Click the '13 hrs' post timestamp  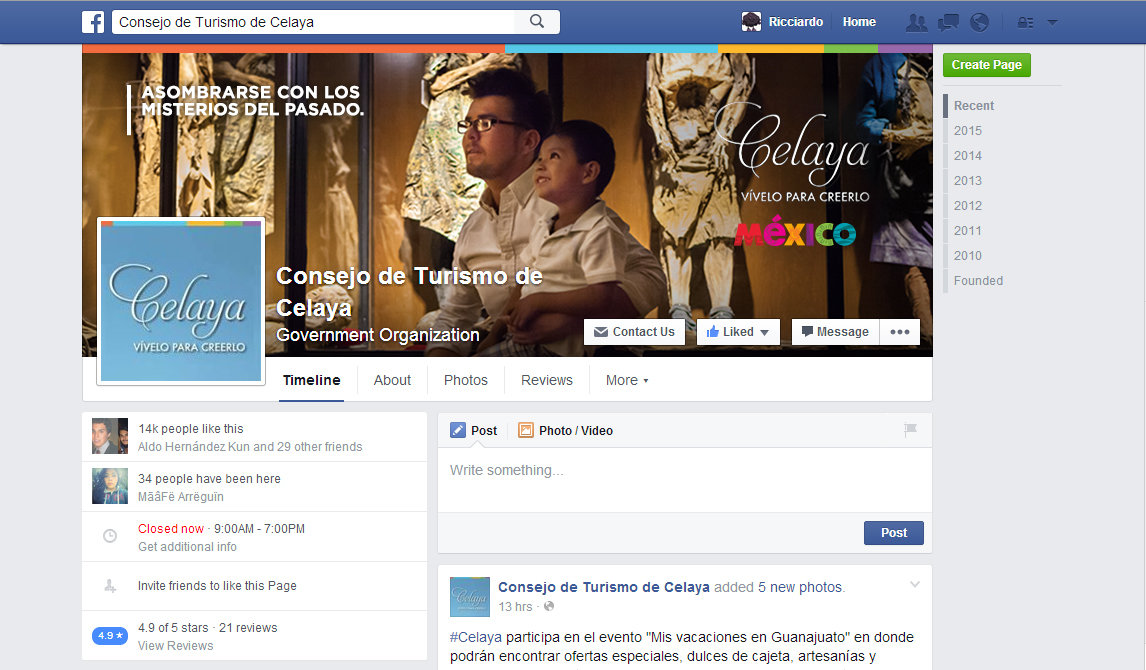515,606
